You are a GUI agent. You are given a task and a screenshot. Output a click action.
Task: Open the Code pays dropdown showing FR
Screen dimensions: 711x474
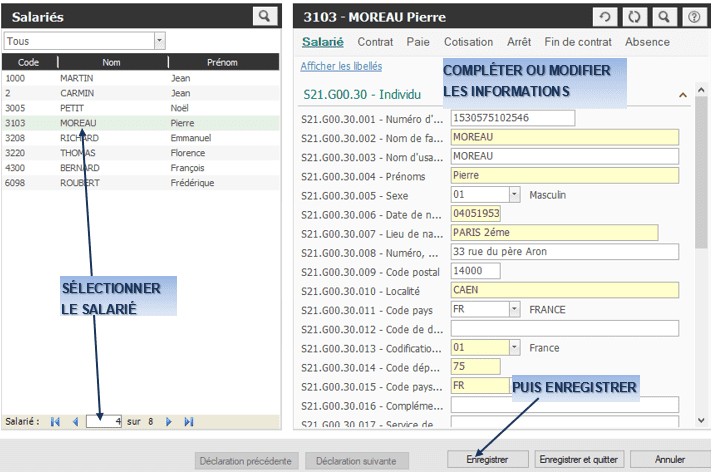click(x=514, y=309)
